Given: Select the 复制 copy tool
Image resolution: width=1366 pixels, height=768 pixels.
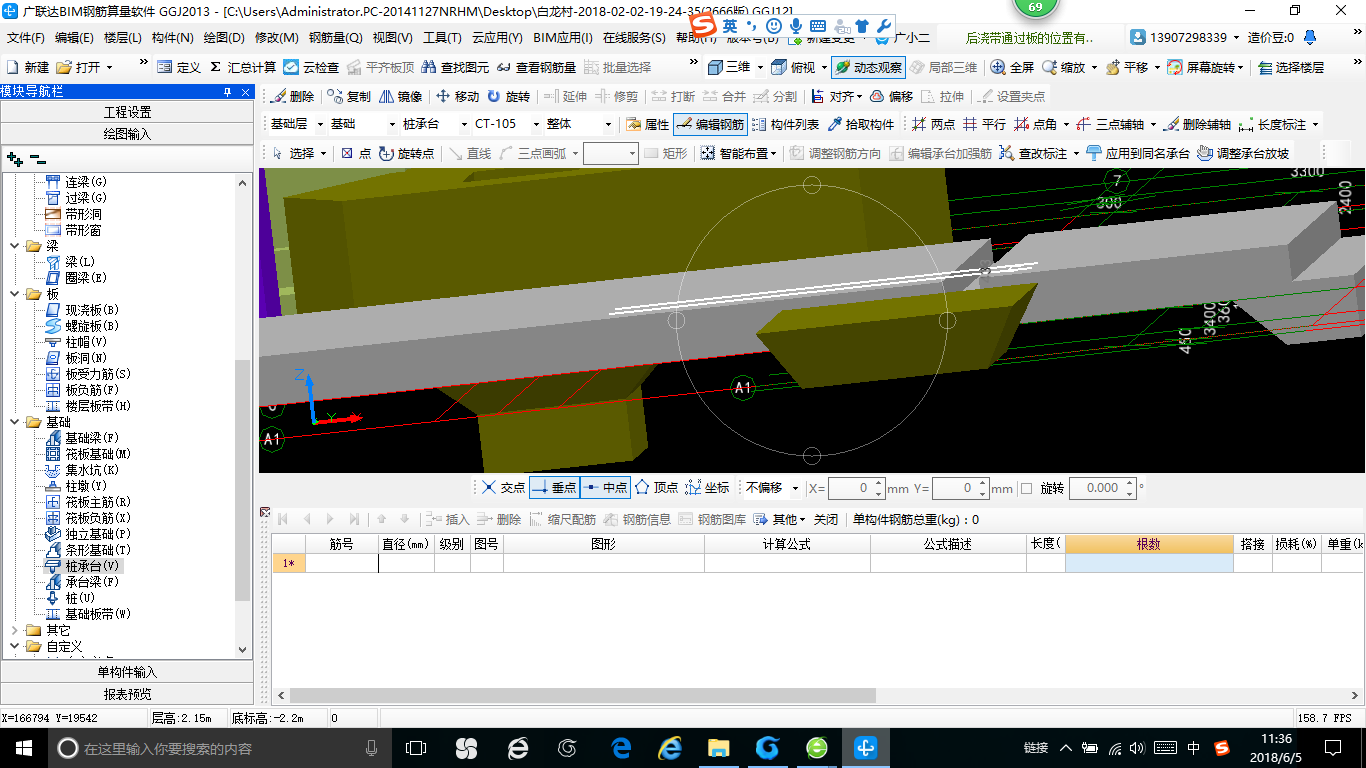Looking at the screenshot, I should point(349,96).
